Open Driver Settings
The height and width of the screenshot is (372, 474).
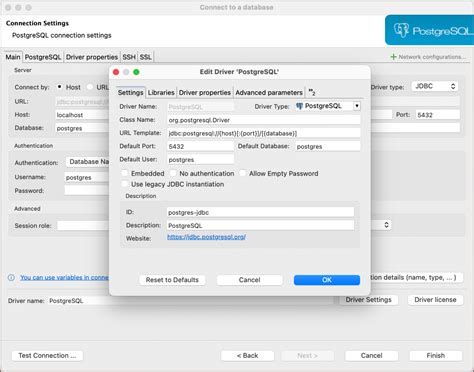pyautogui.click(x=368, y=300)
